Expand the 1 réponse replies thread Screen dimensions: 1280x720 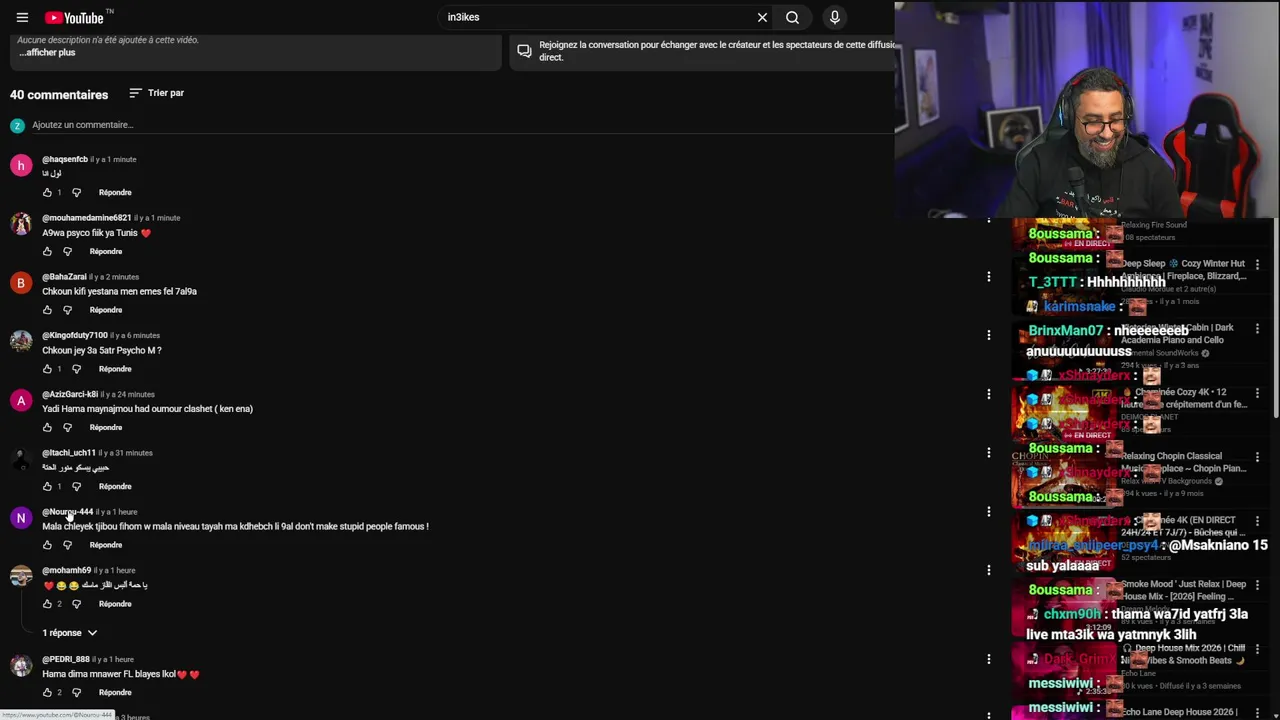pos(69,633)
